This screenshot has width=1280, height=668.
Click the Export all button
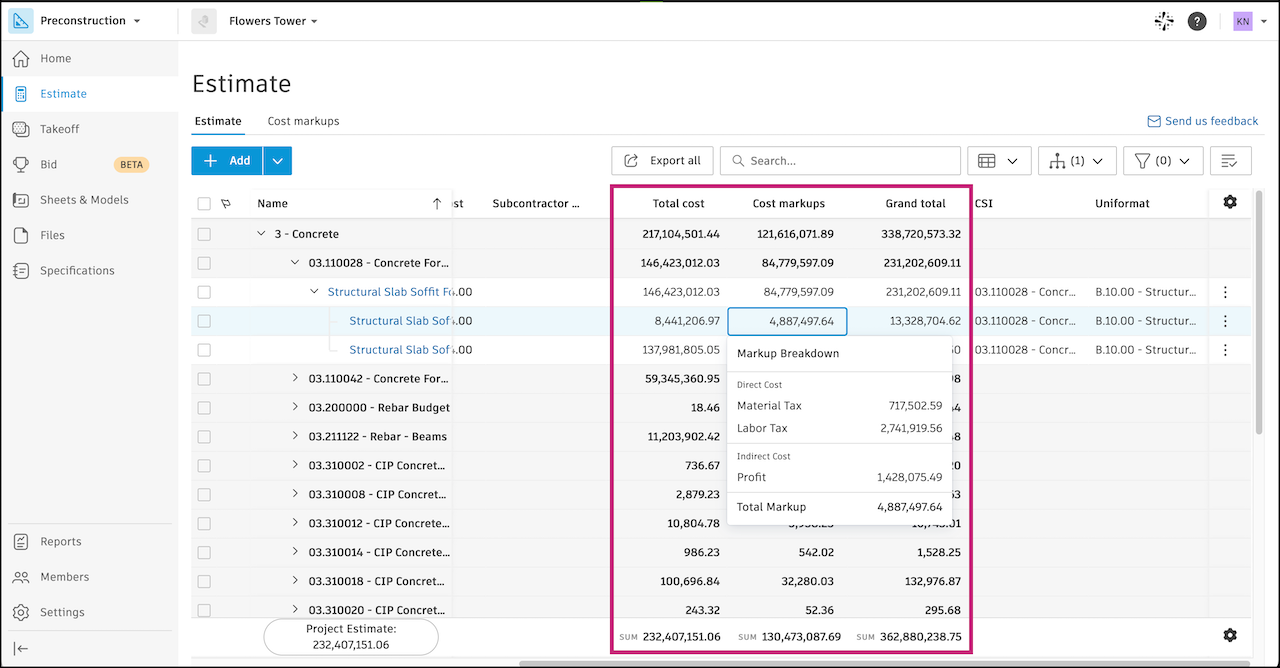(662, 161)
